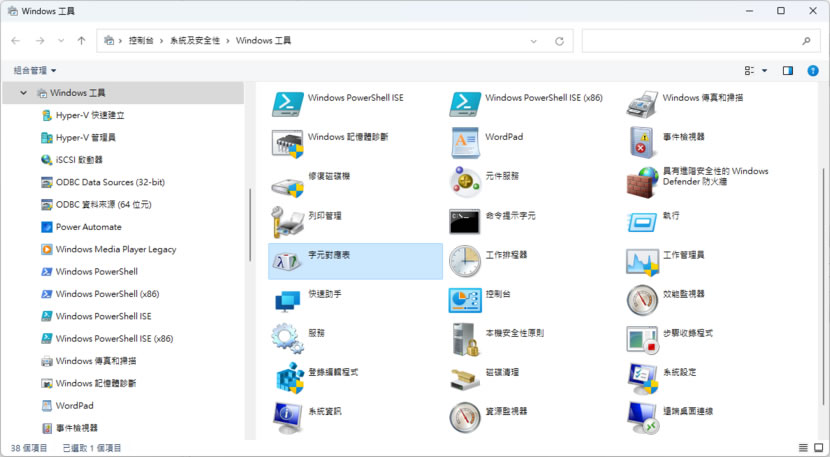Image resolution: width=830 pixels, height=457 pixels.
Task: Expand chevron after 系統及安全性 in breadcrumb
Action: tap(228, 41)
